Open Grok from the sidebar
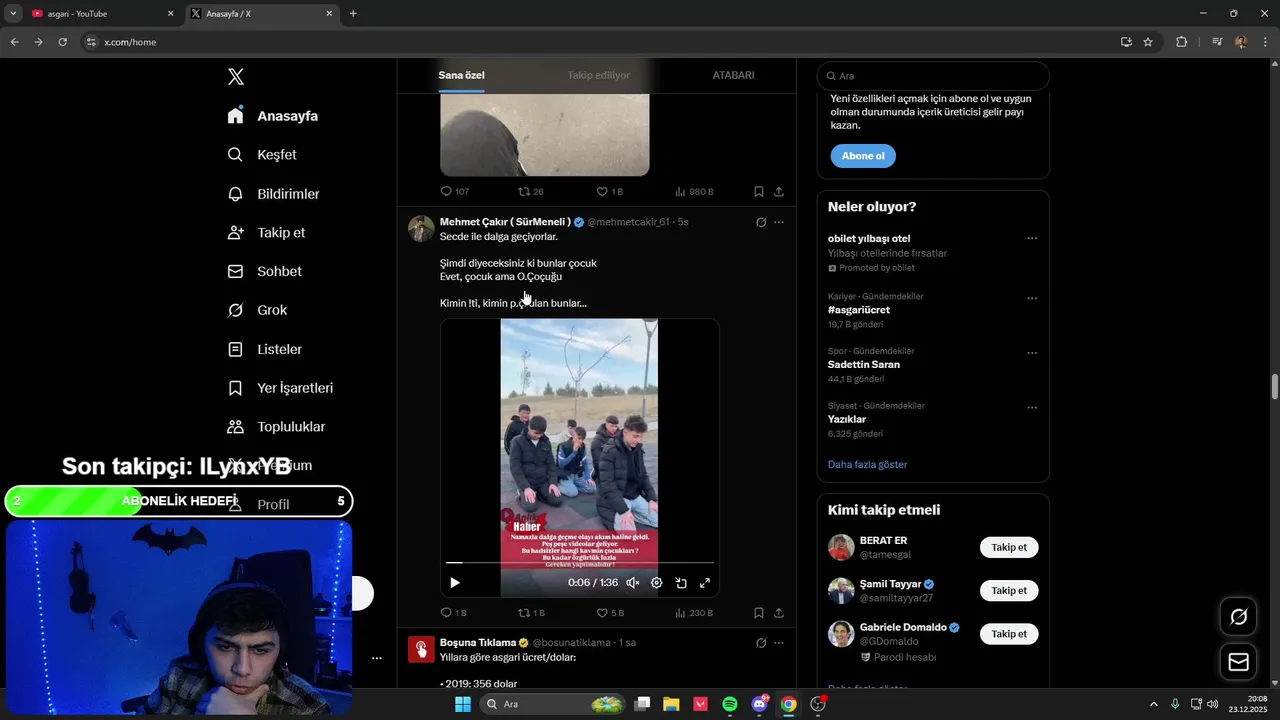 click(257, 311)
